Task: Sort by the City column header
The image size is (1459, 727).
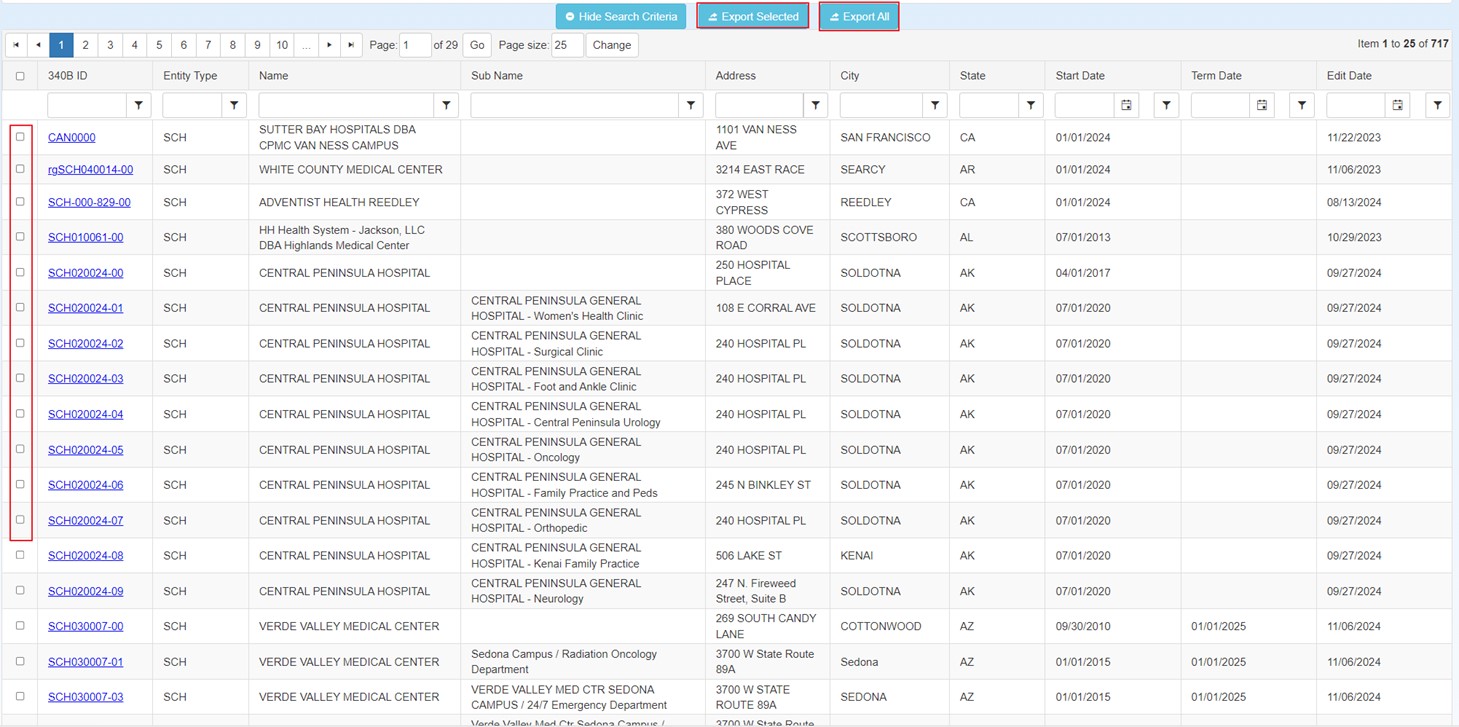Action: (850, 76)
